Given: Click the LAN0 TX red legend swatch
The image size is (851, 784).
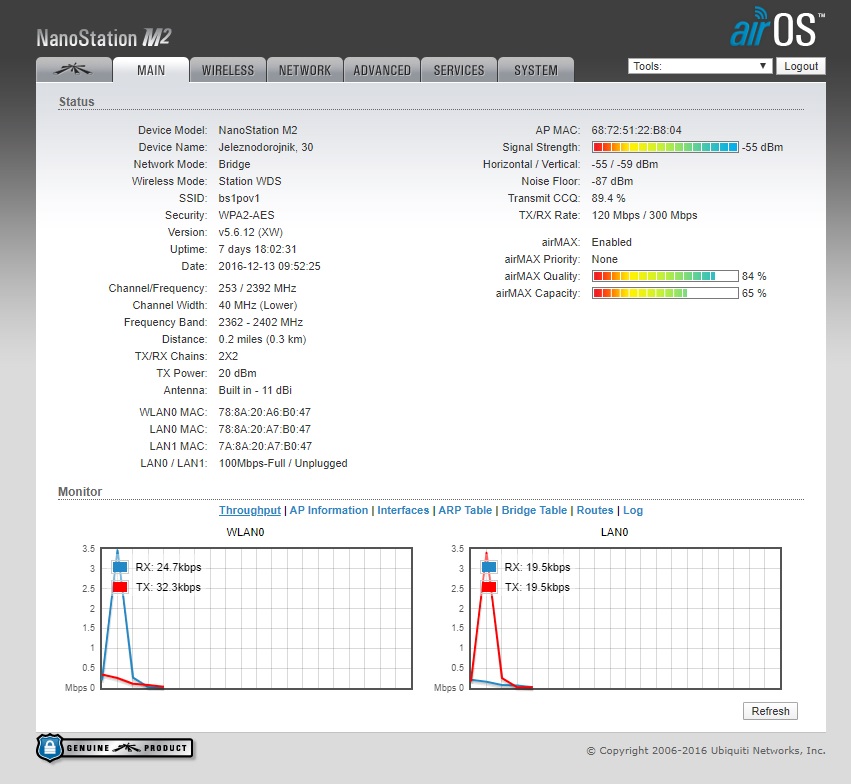Looking at the screenshot, I should [x=489, y=587].
